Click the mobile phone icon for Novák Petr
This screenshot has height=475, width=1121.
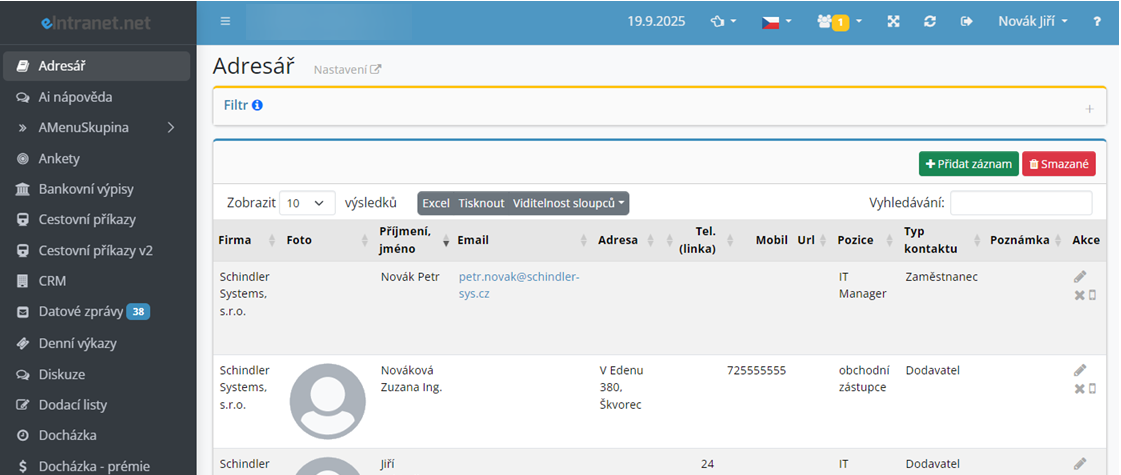coord(1092,295)
